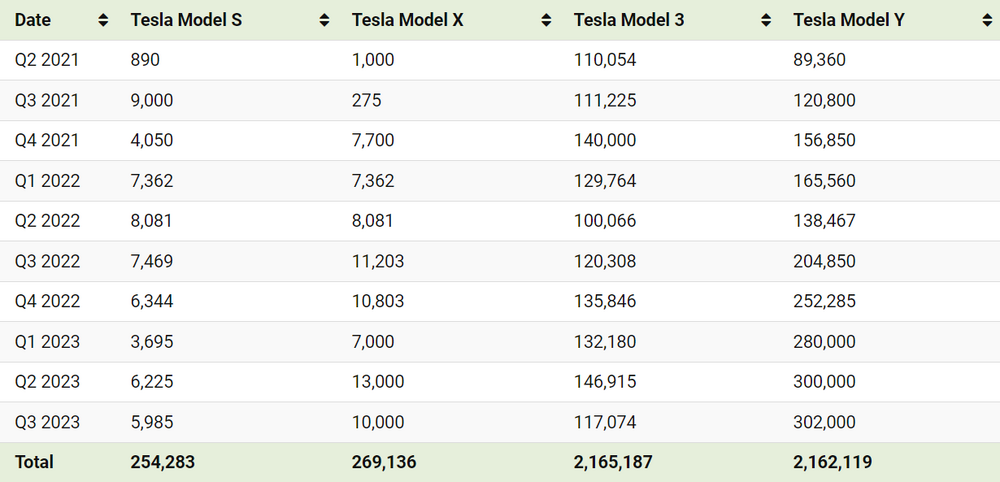
Task: Click the Total row label
Action: pyautogui.click(x=34, y=462)
